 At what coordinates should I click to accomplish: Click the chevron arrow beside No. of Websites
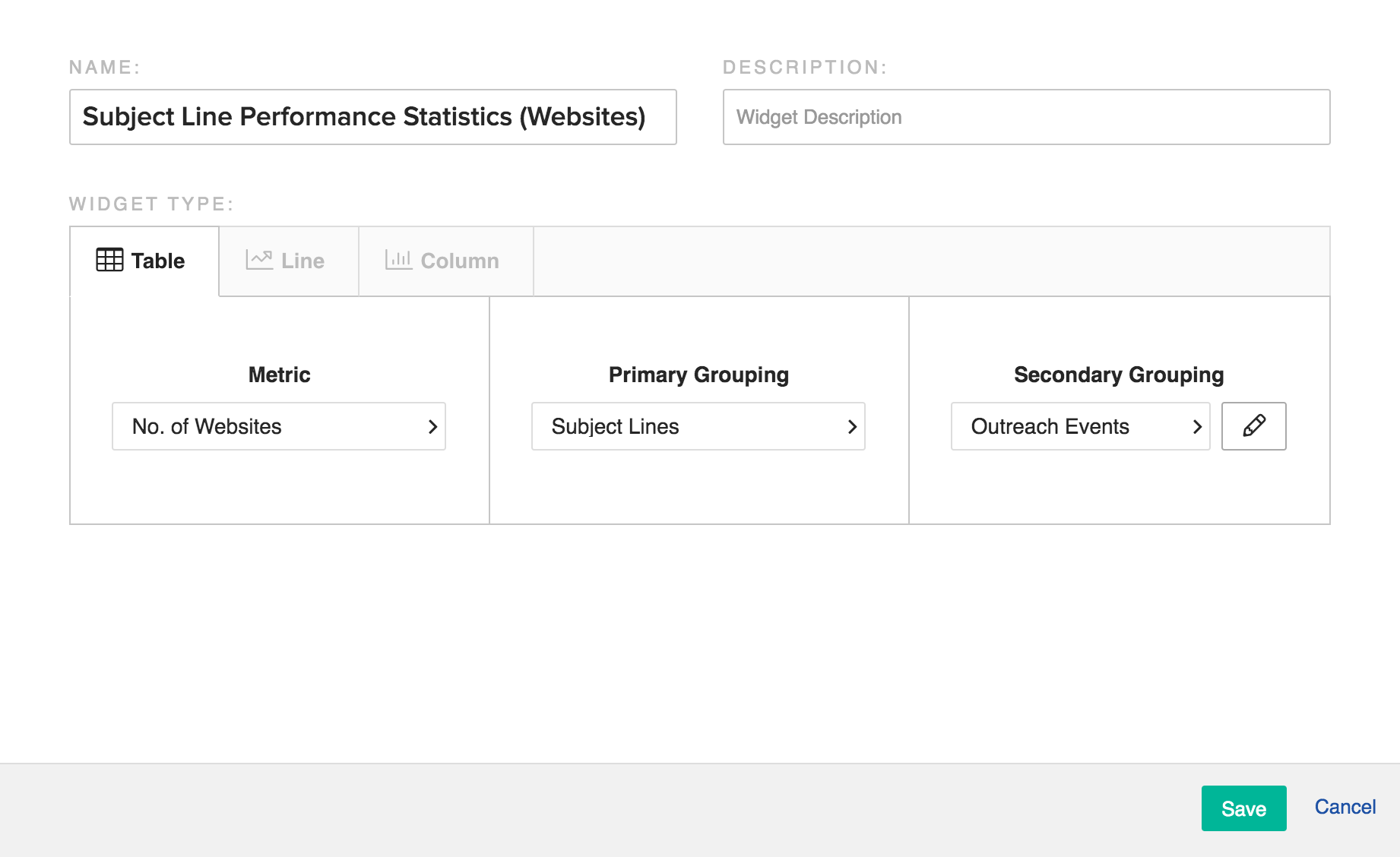click(432, 427)
